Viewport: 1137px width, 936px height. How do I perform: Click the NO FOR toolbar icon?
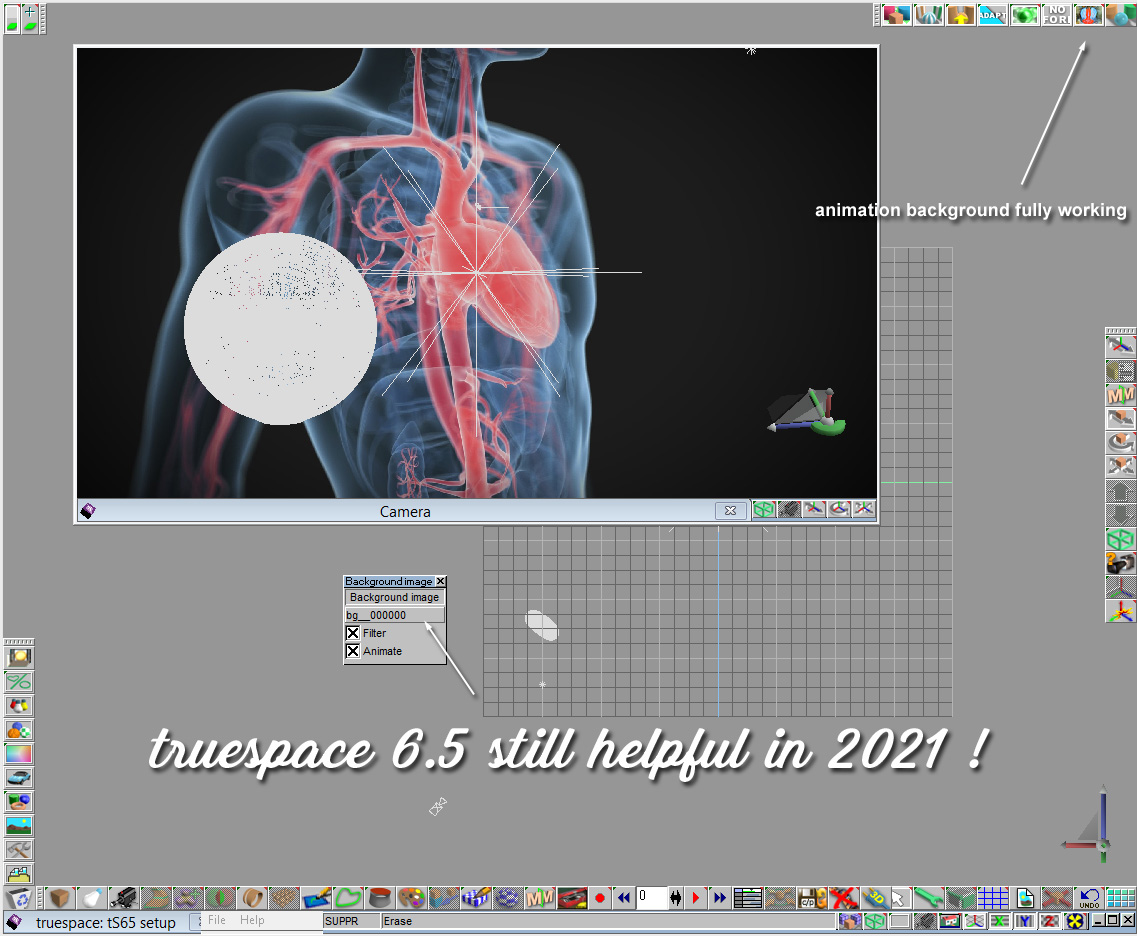(x=1056, y=15)
